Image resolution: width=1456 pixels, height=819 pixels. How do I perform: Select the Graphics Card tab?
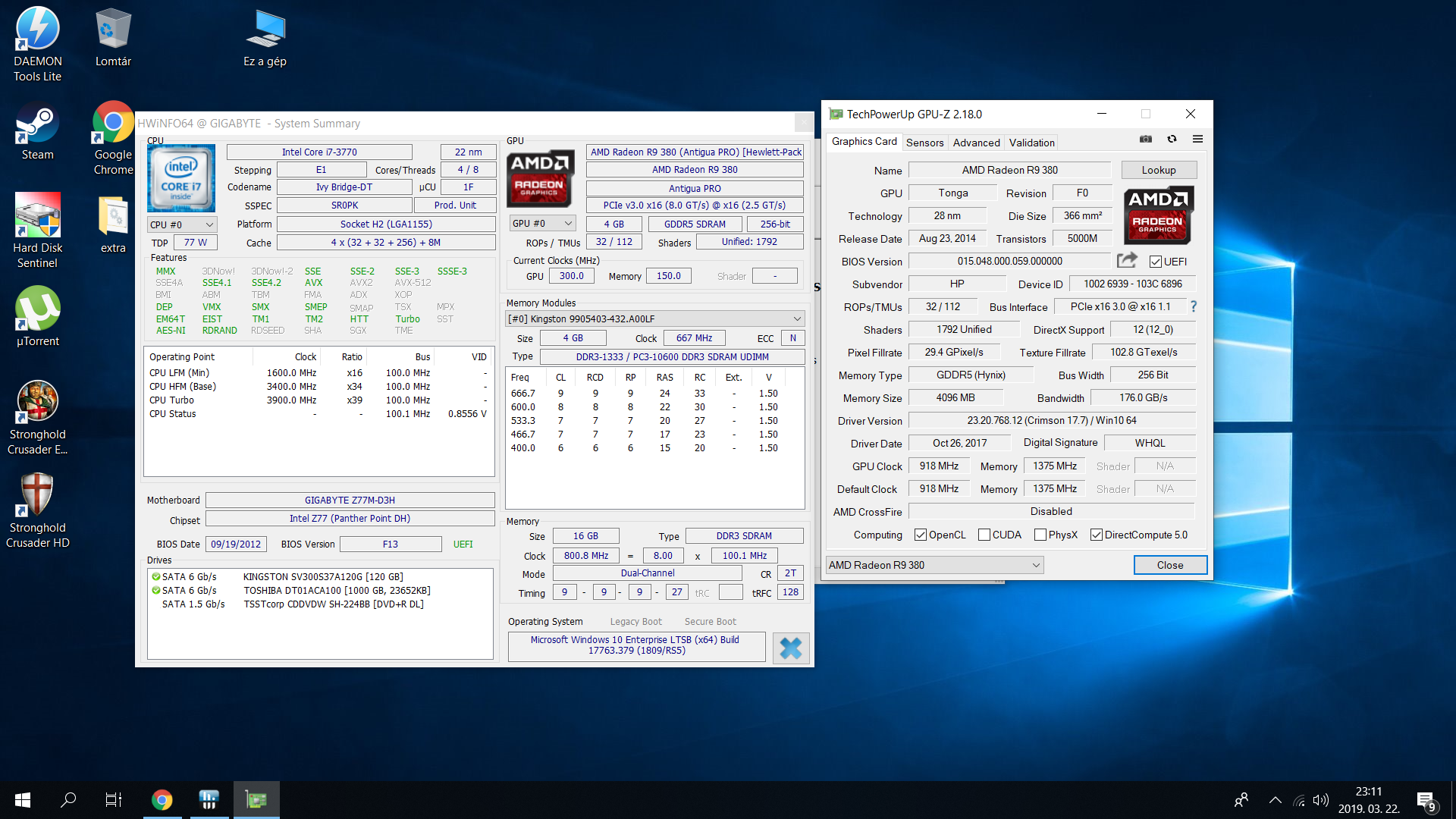(x=864, y=141)
